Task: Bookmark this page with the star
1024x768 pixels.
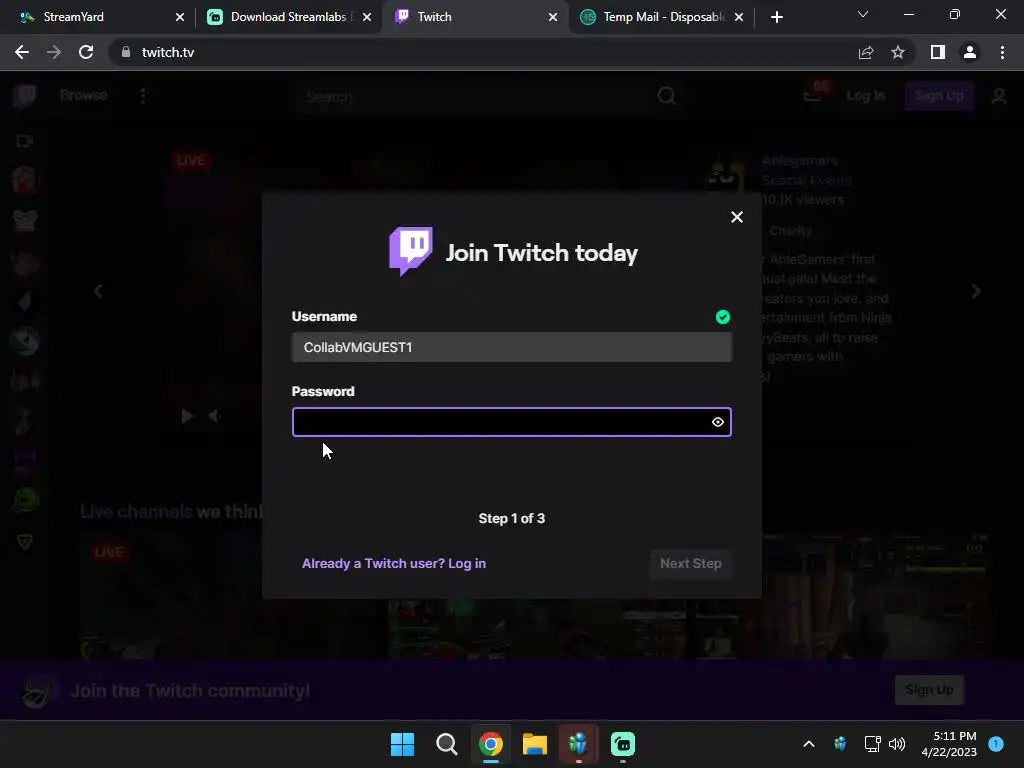Action: tap(898, 52)
